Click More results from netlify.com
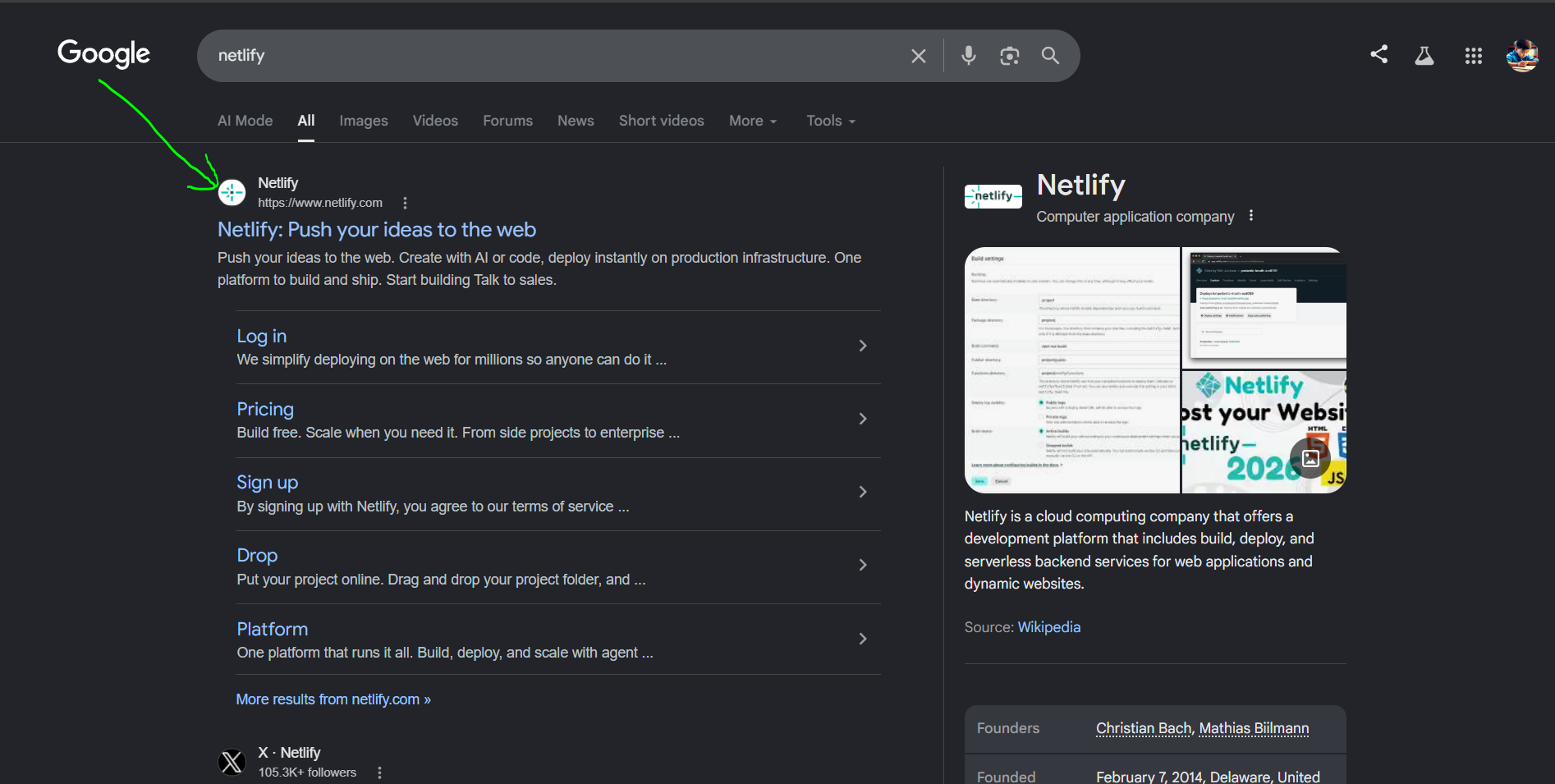Image resolution: width=1555 pixels, height=784 pixels. pos(333,699)
